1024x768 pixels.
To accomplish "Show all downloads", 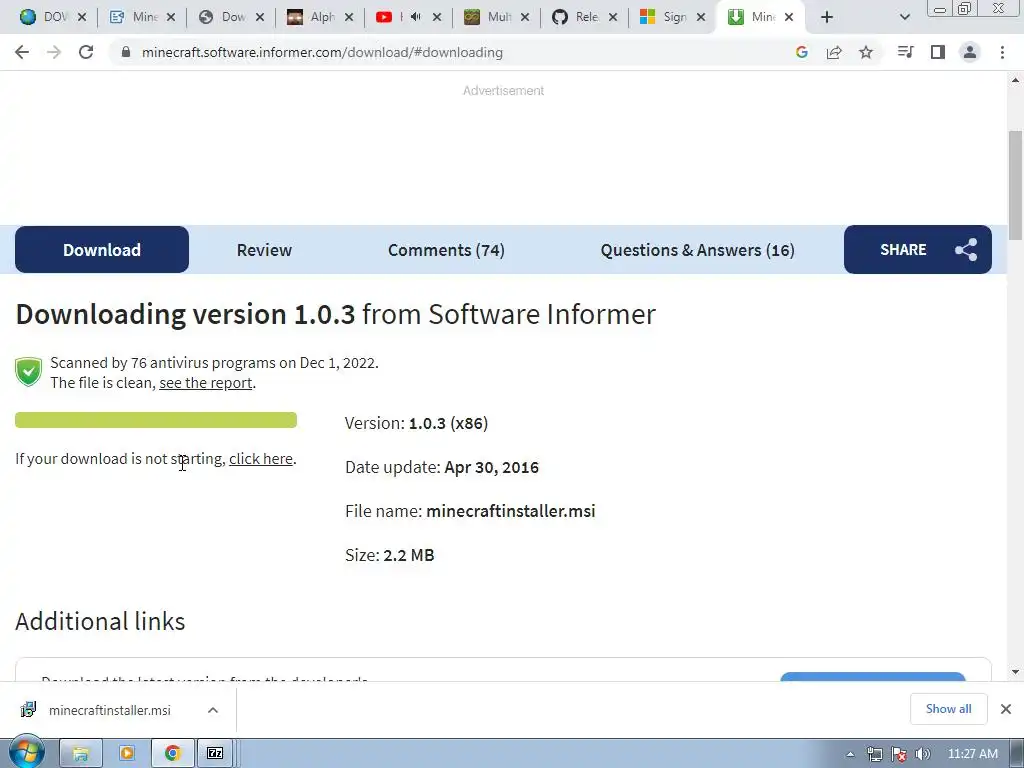I will click(948, 709).
